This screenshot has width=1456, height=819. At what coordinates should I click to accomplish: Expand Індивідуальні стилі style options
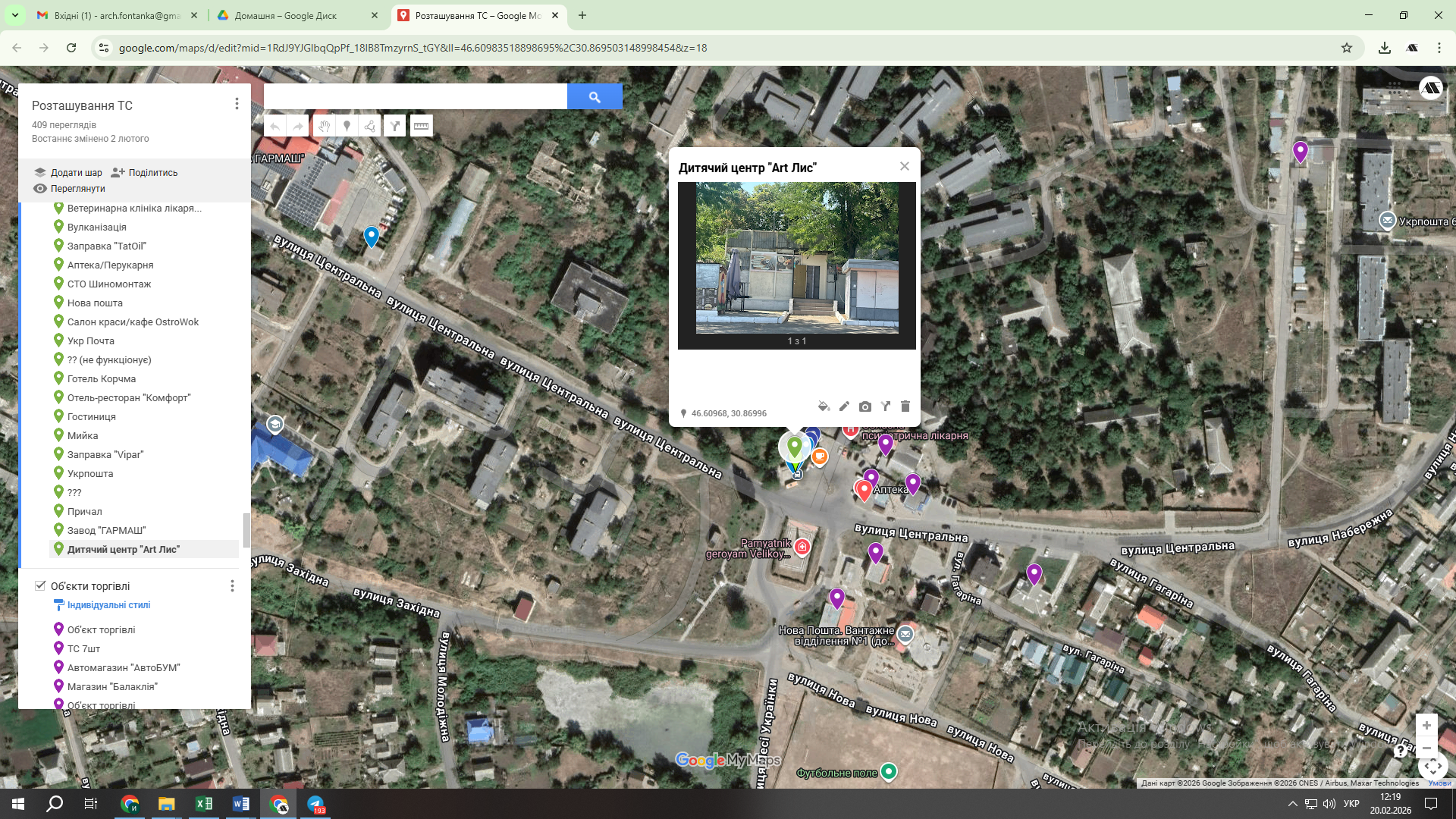click(108, 605)
